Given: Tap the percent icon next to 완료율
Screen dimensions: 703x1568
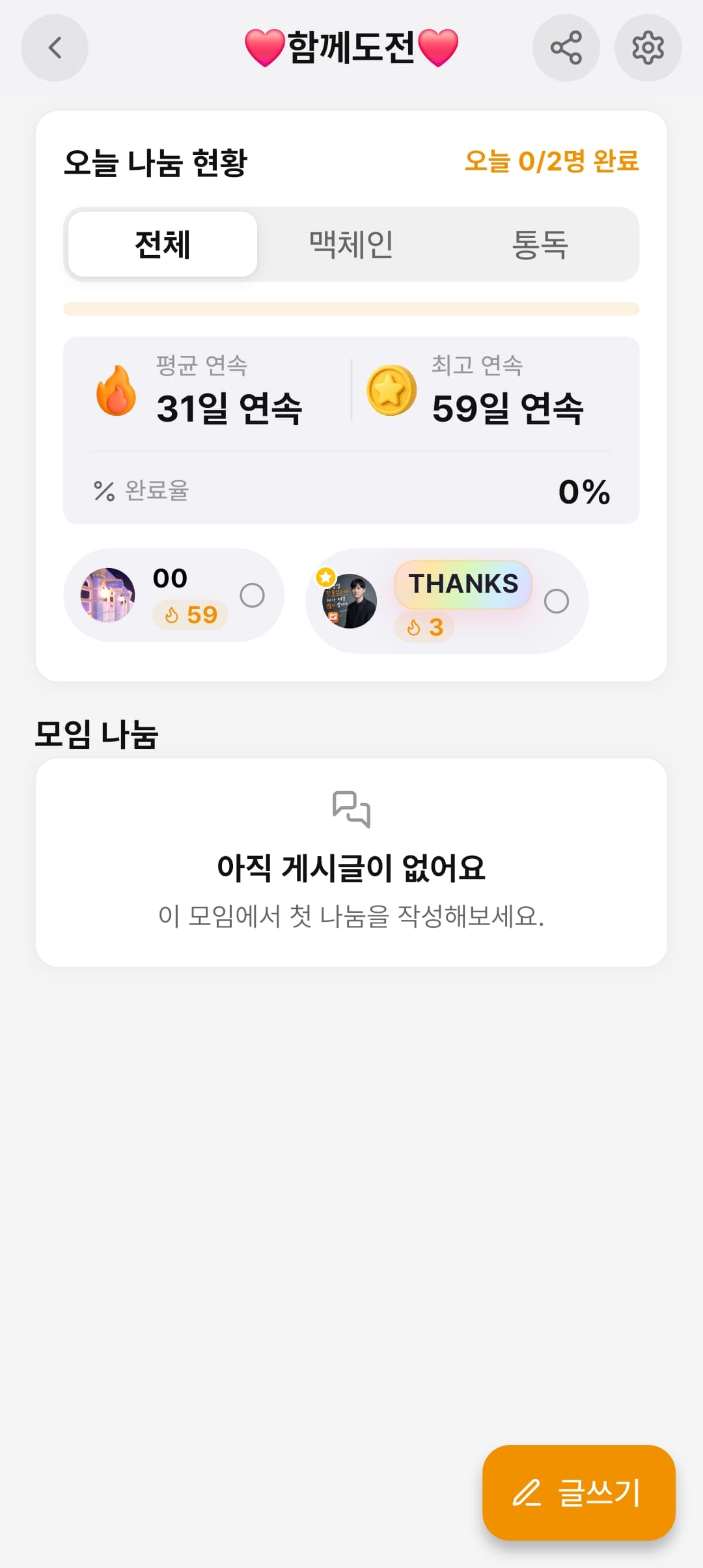Looking at the screenshot, I should tap(104, 491).
